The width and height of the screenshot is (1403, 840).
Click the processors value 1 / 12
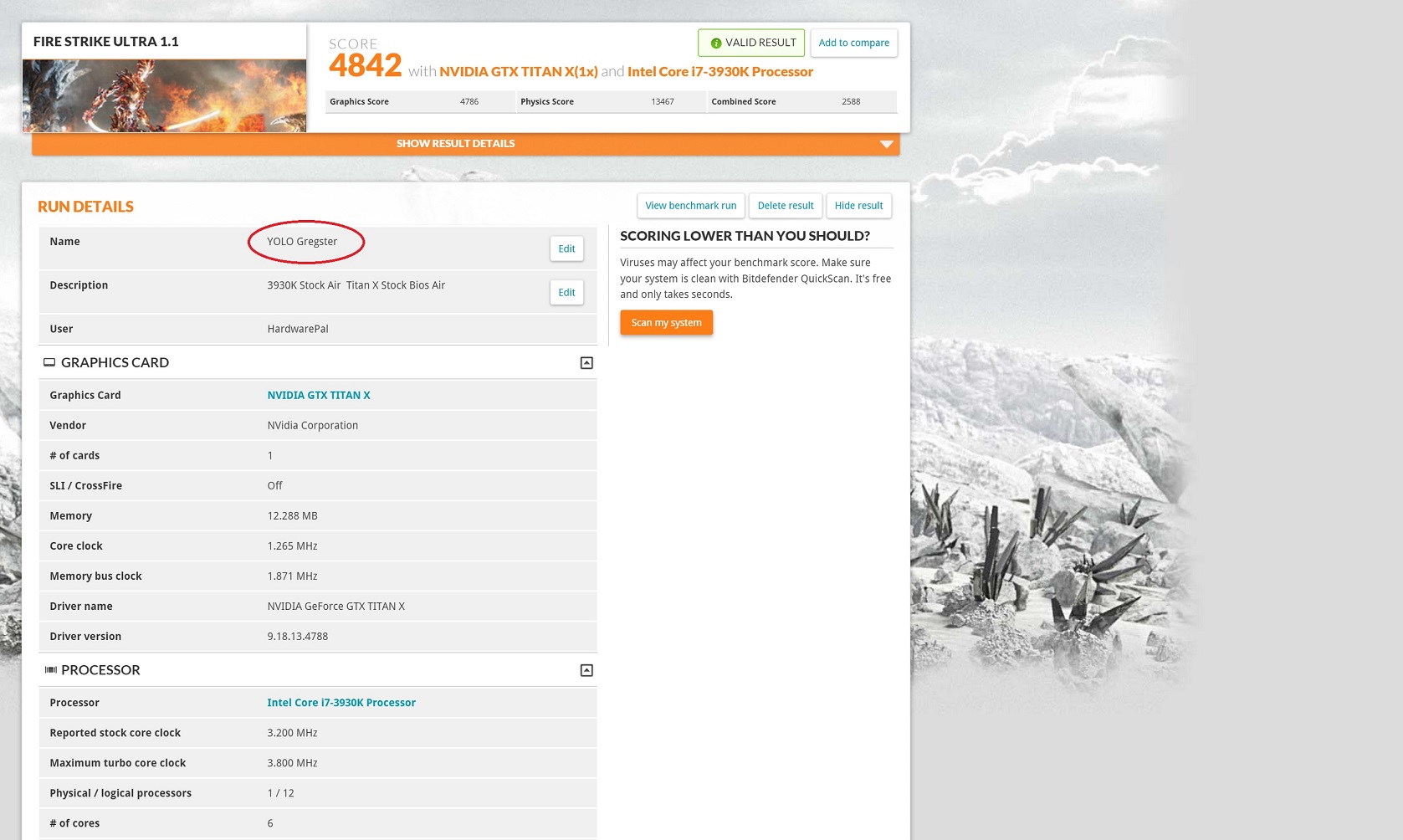280,793
